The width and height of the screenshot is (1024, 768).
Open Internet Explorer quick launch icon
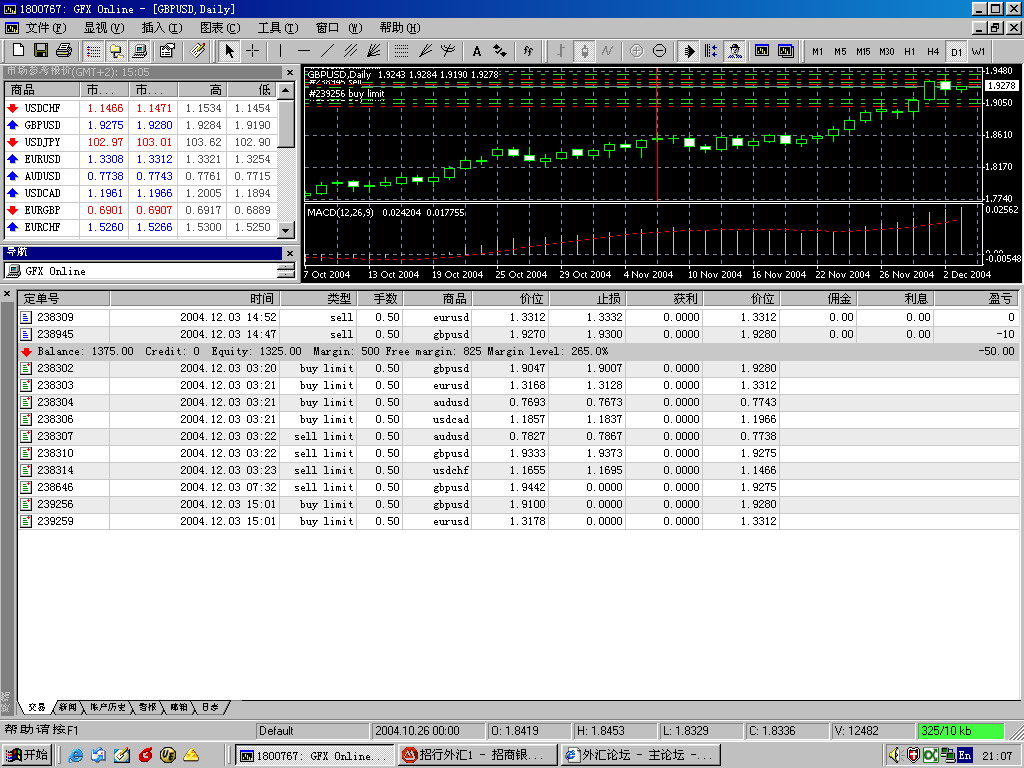click(x=76, y=756)
